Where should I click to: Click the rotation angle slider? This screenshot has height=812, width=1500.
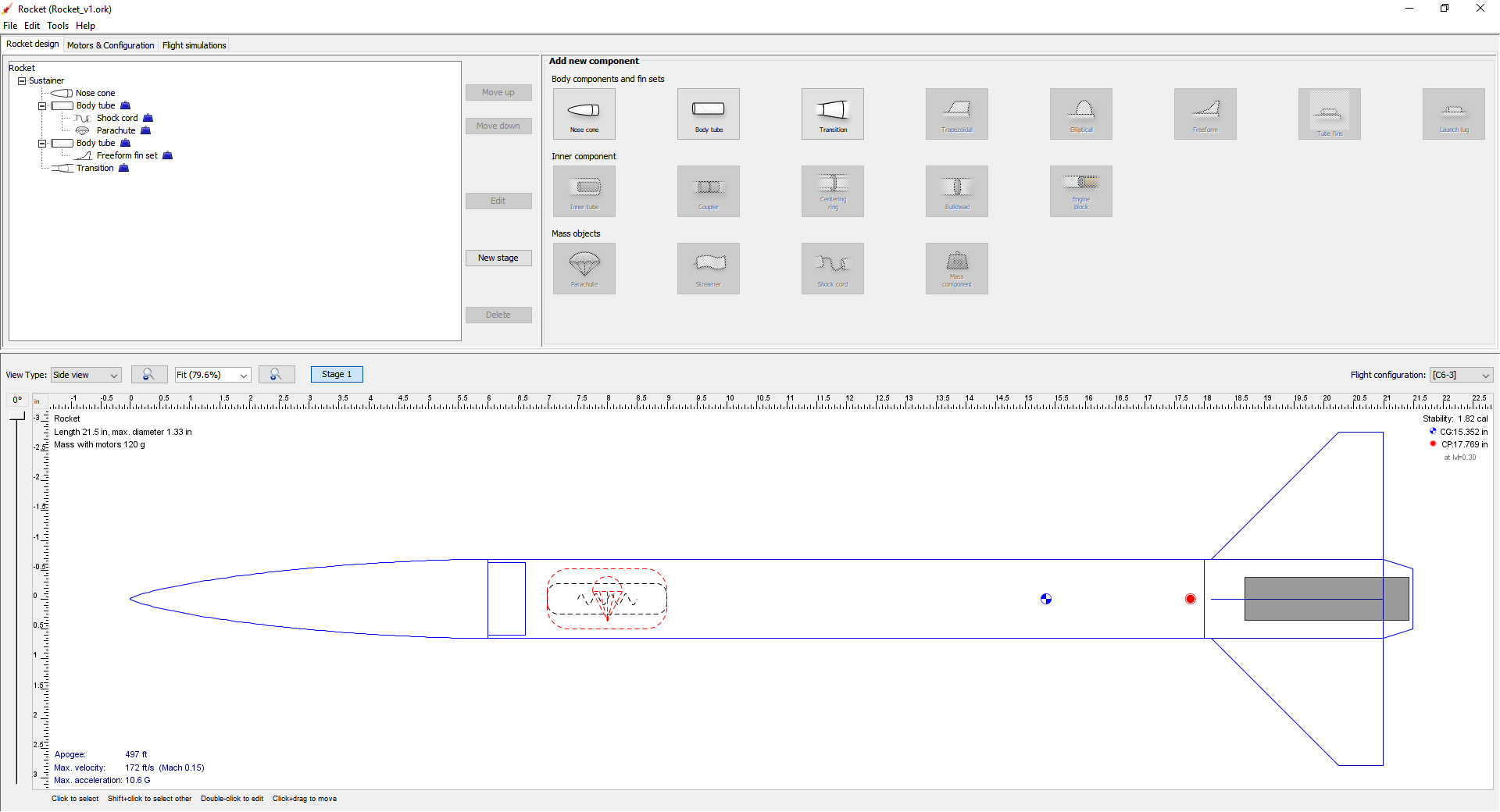coord(16,600)
